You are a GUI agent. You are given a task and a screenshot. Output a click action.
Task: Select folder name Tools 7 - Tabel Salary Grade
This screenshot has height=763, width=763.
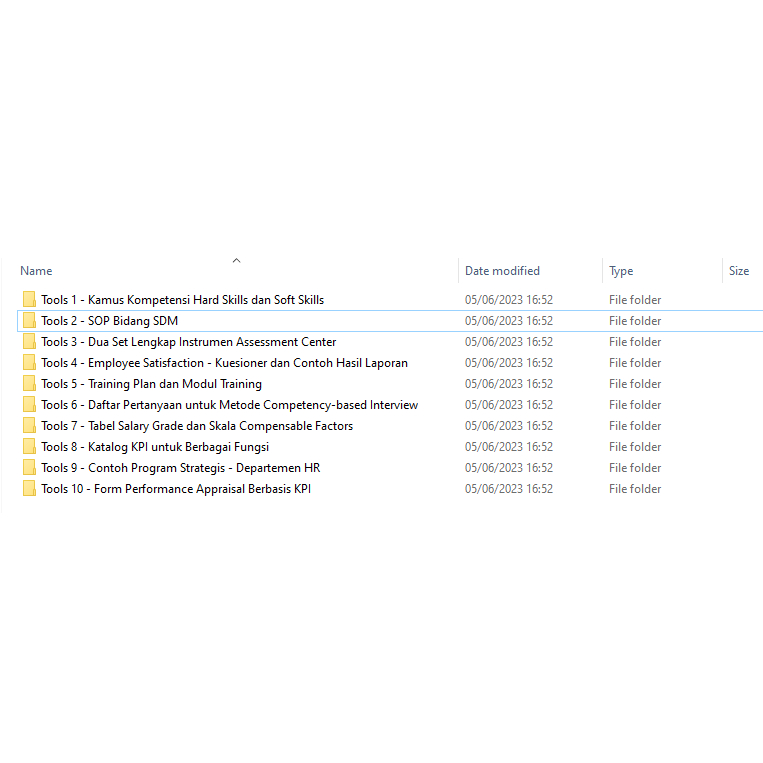pyautogui.click(x=197, y=425)
